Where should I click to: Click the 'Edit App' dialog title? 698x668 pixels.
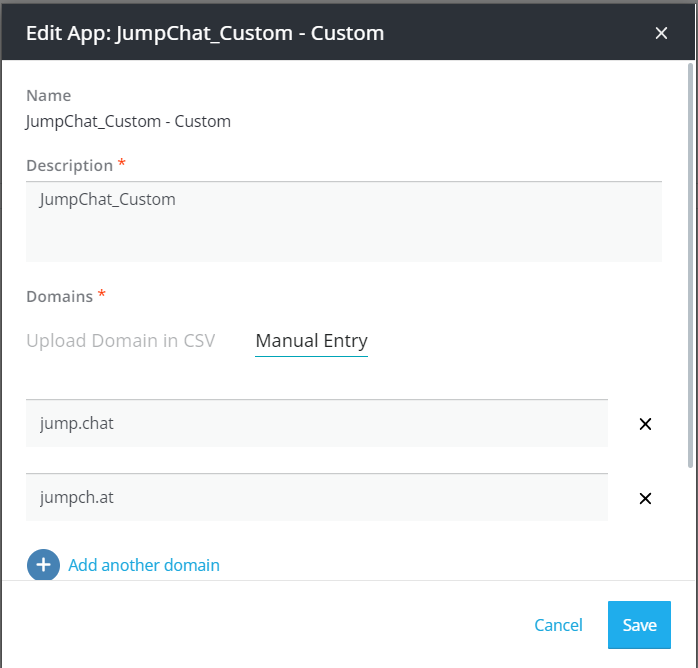pyautogui.click(x=205, y=33)
